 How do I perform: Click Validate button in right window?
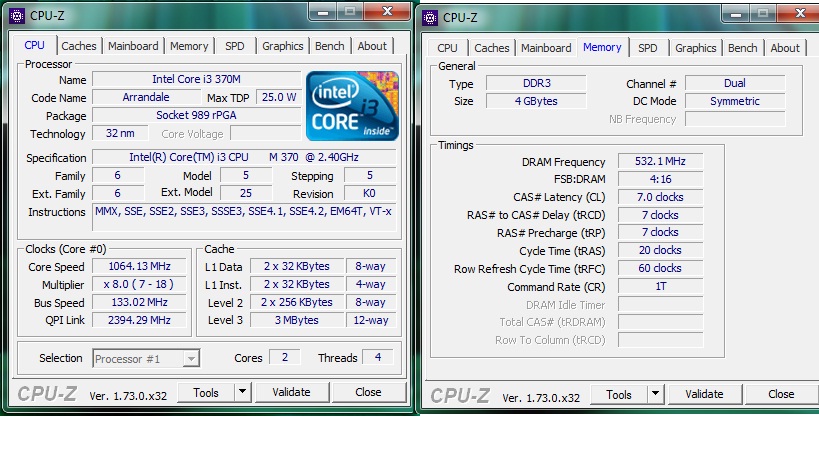[704, 394]
